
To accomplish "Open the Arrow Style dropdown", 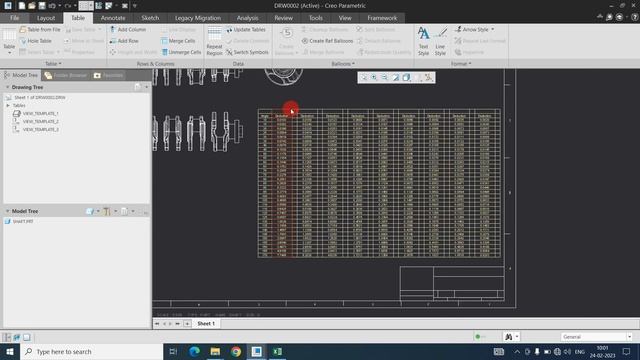I will 475,29.
